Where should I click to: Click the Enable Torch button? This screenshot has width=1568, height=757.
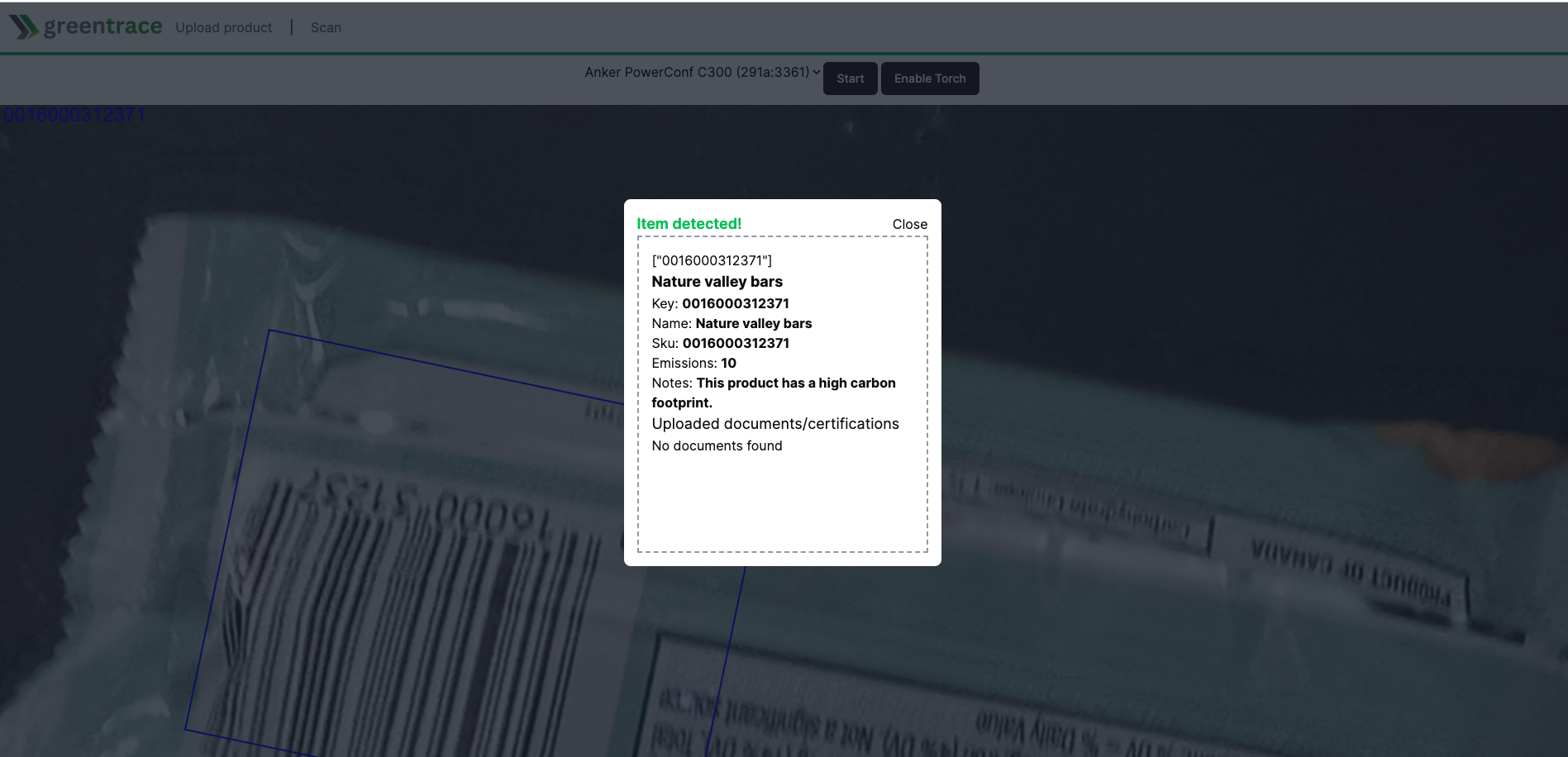(930, 79)
